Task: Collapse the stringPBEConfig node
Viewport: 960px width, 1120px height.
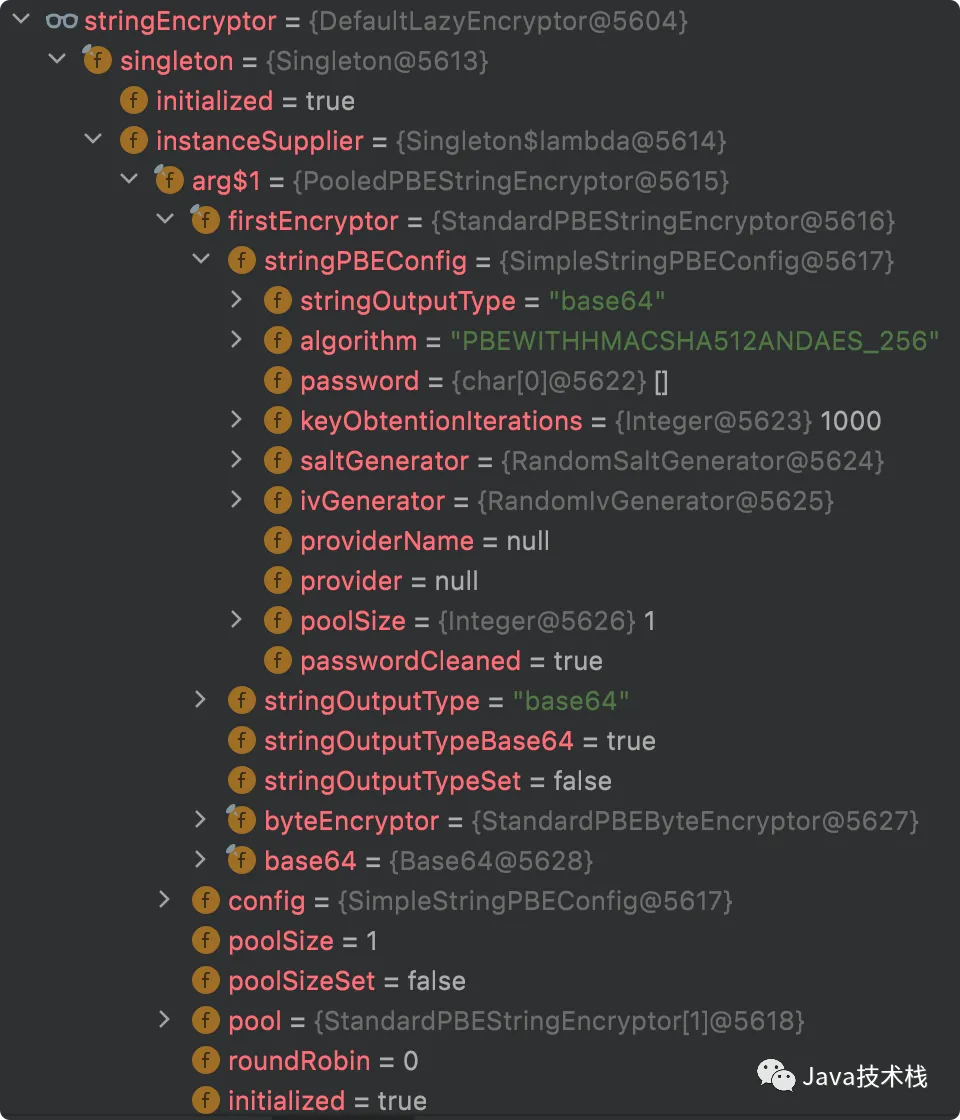Action: pyautogui.click(x=200, y=258)
